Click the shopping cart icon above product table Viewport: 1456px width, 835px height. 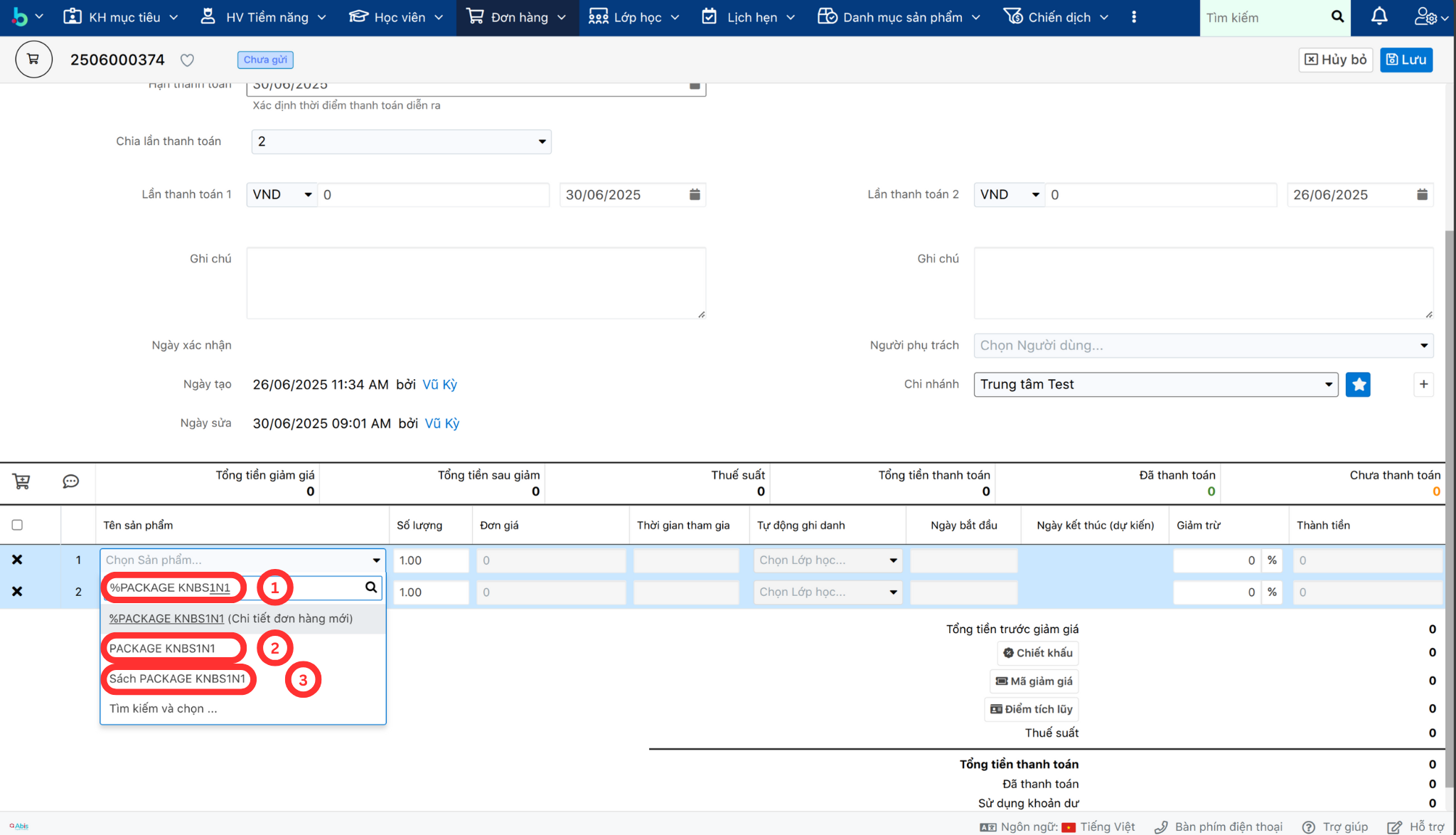point(21,482)
